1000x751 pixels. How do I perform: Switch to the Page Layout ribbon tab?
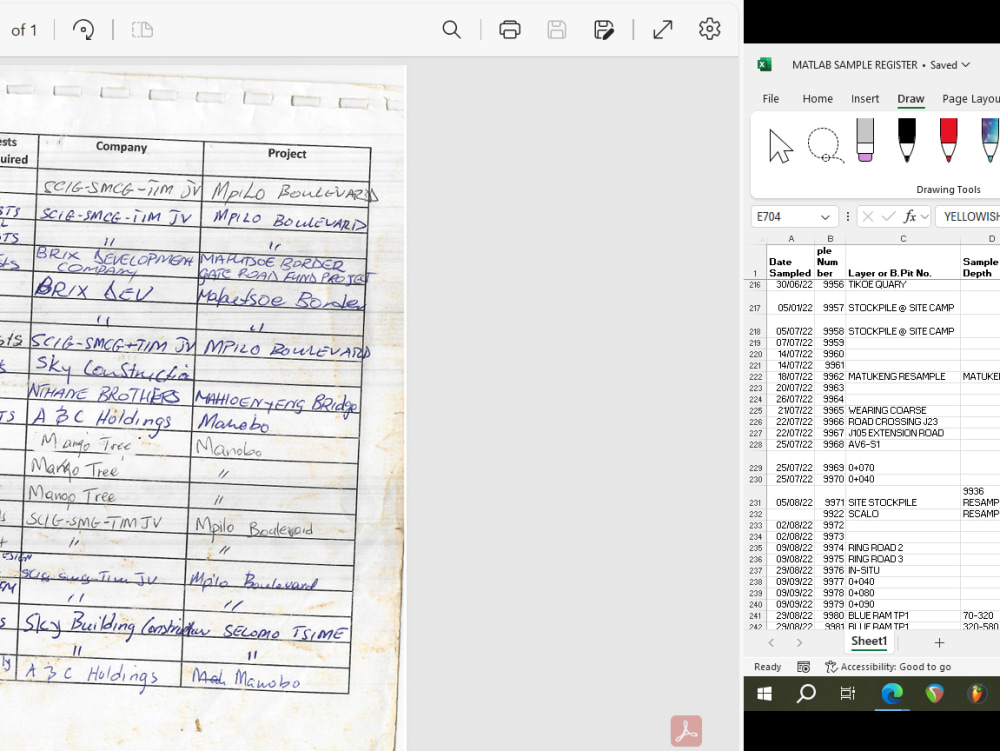pyautogui.click(x=971, y=99)
